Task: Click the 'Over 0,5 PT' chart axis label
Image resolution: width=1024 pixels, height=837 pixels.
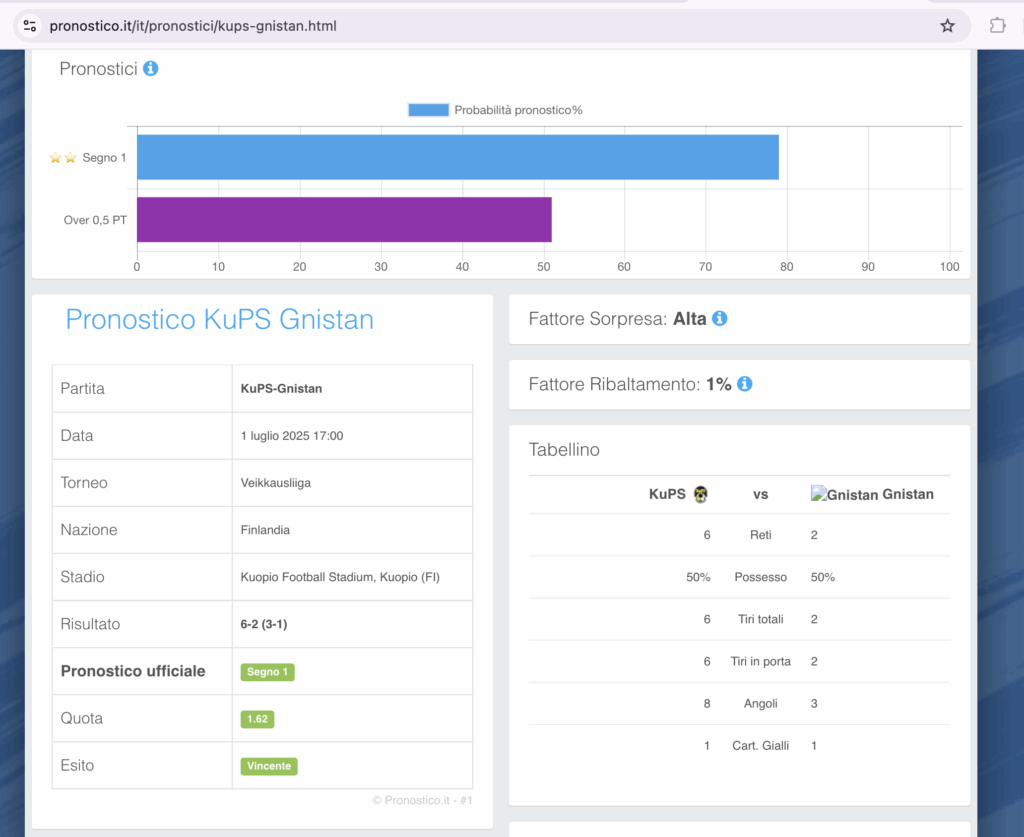Action: [x=95, y=220]
